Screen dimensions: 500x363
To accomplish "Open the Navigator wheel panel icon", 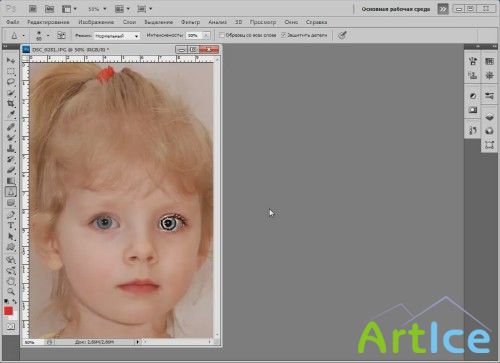I will tap(489, 75).
